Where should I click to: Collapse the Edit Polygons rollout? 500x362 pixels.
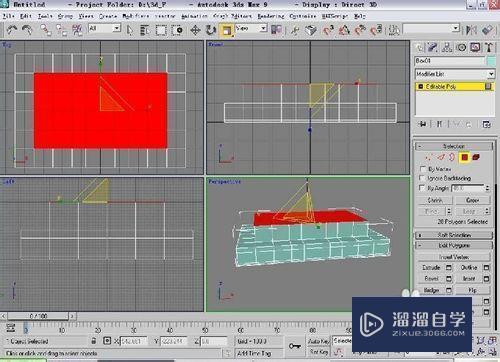[454, 245]
